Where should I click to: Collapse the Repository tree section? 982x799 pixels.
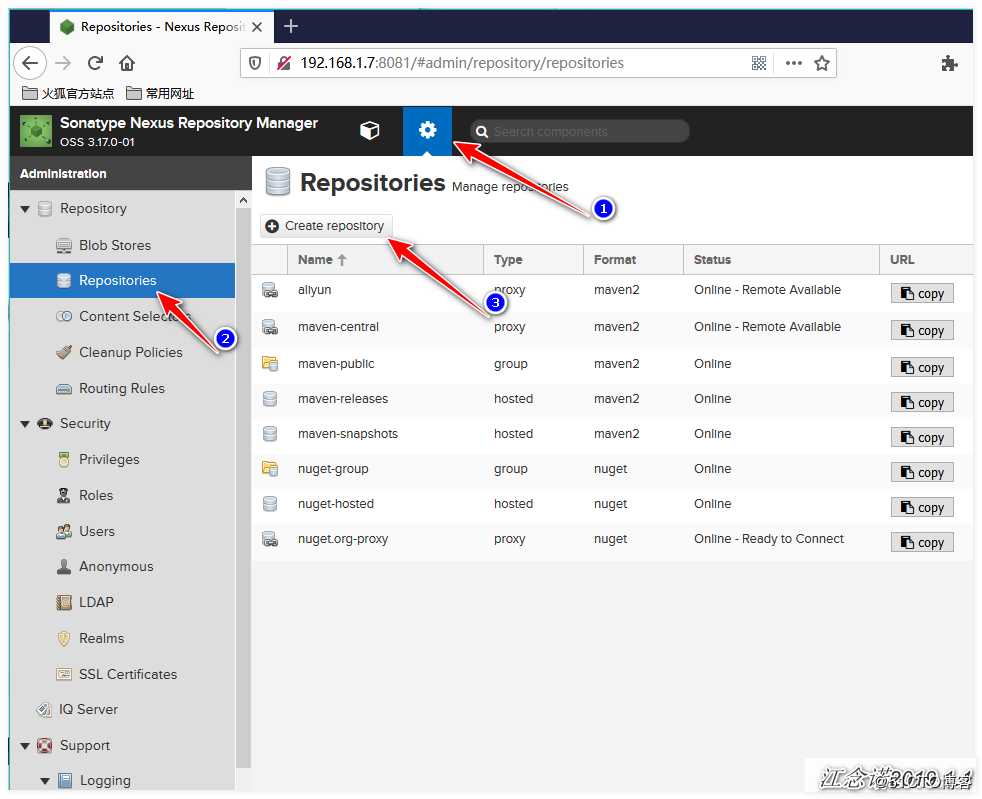click(x=25, y=209)
